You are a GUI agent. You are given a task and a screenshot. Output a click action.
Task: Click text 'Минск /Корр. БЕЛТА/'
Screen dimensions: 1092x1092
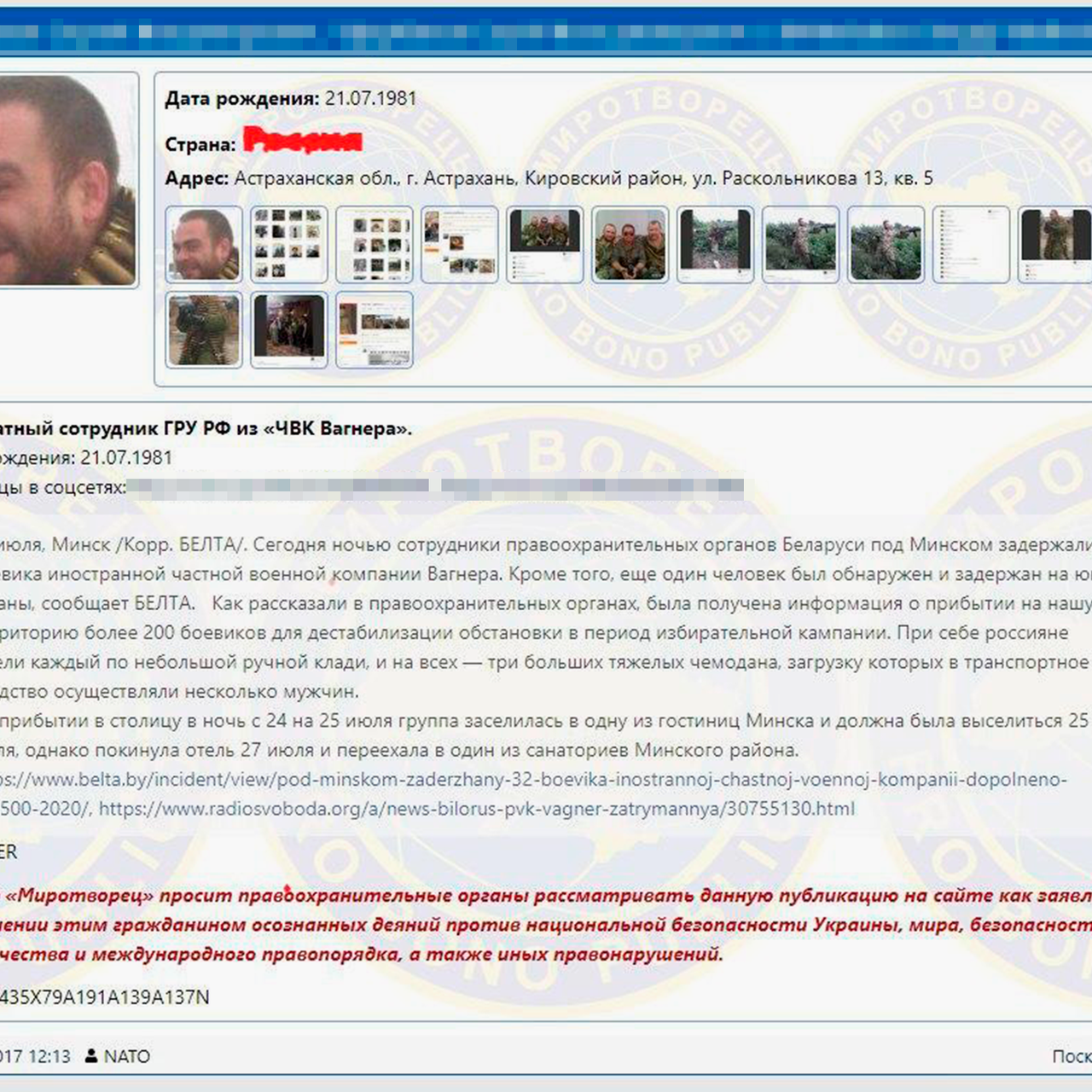pyautogui.click(x=149, y=544)
